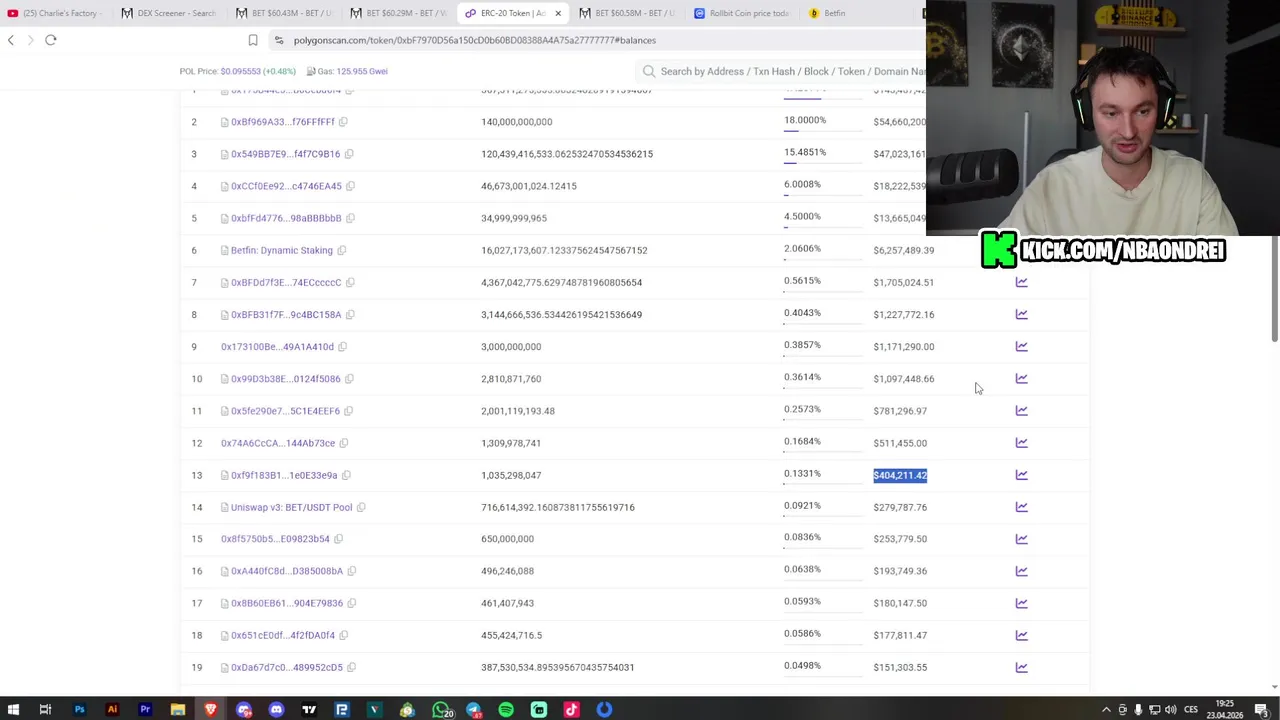1280x720 pixels.
Task: Click the polygonscan.com address bar URL
Action: [x=475, y=40]
